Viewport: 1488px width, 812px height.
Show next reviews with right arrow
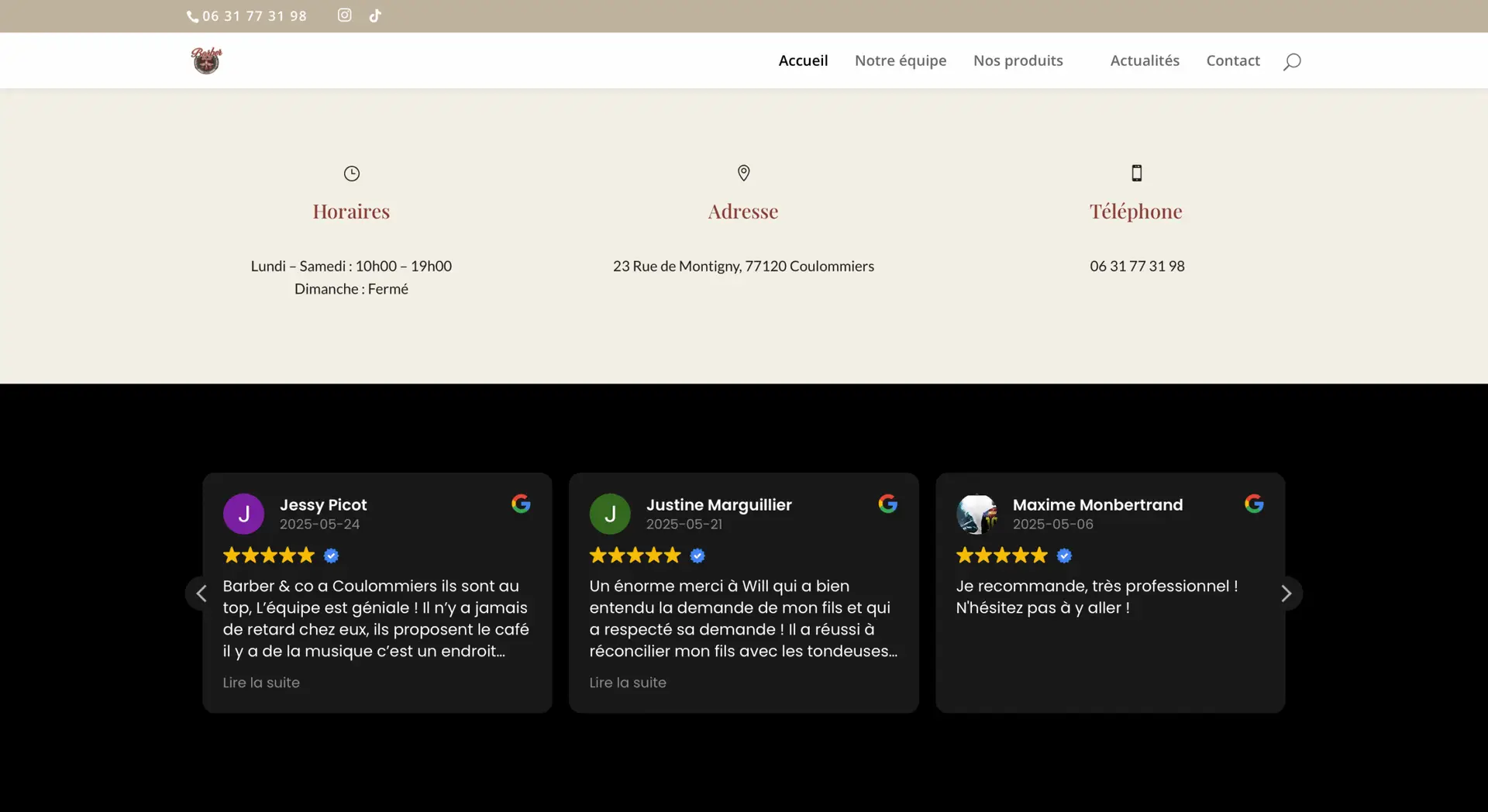[x=1286, y=594]
